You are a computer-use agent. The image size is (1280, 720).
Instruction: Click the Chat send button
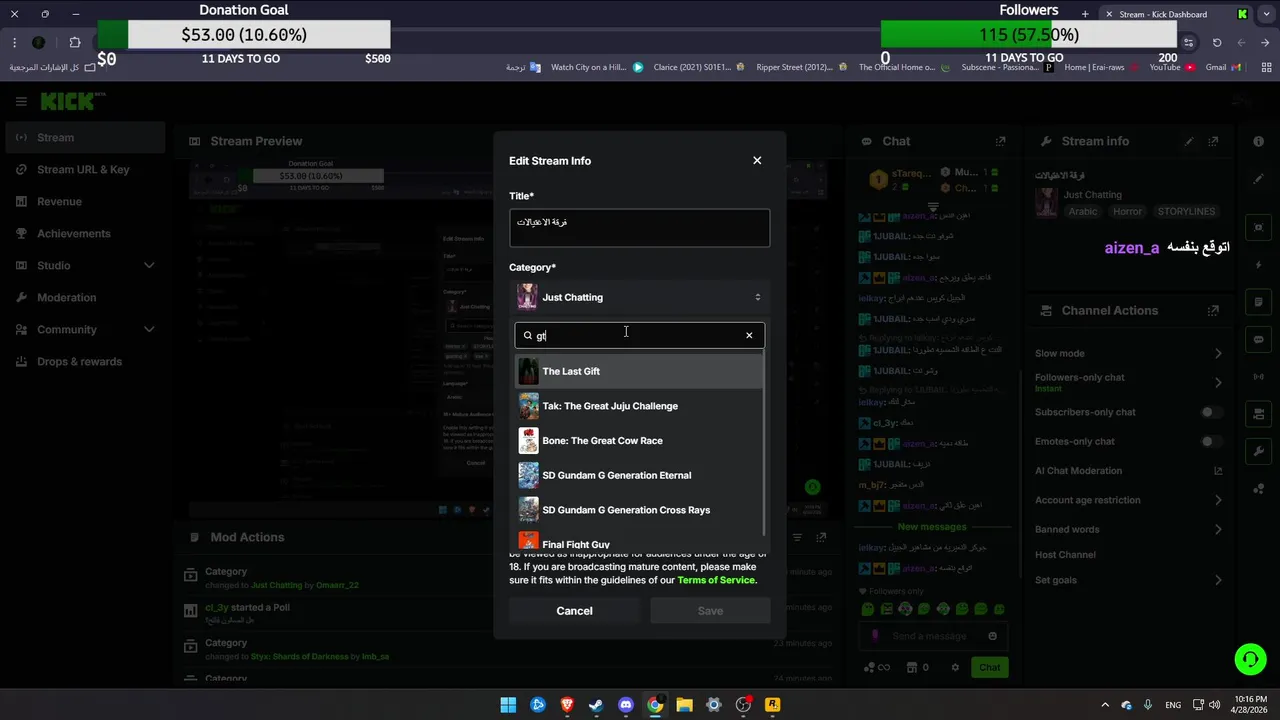(x=989, y=667)
